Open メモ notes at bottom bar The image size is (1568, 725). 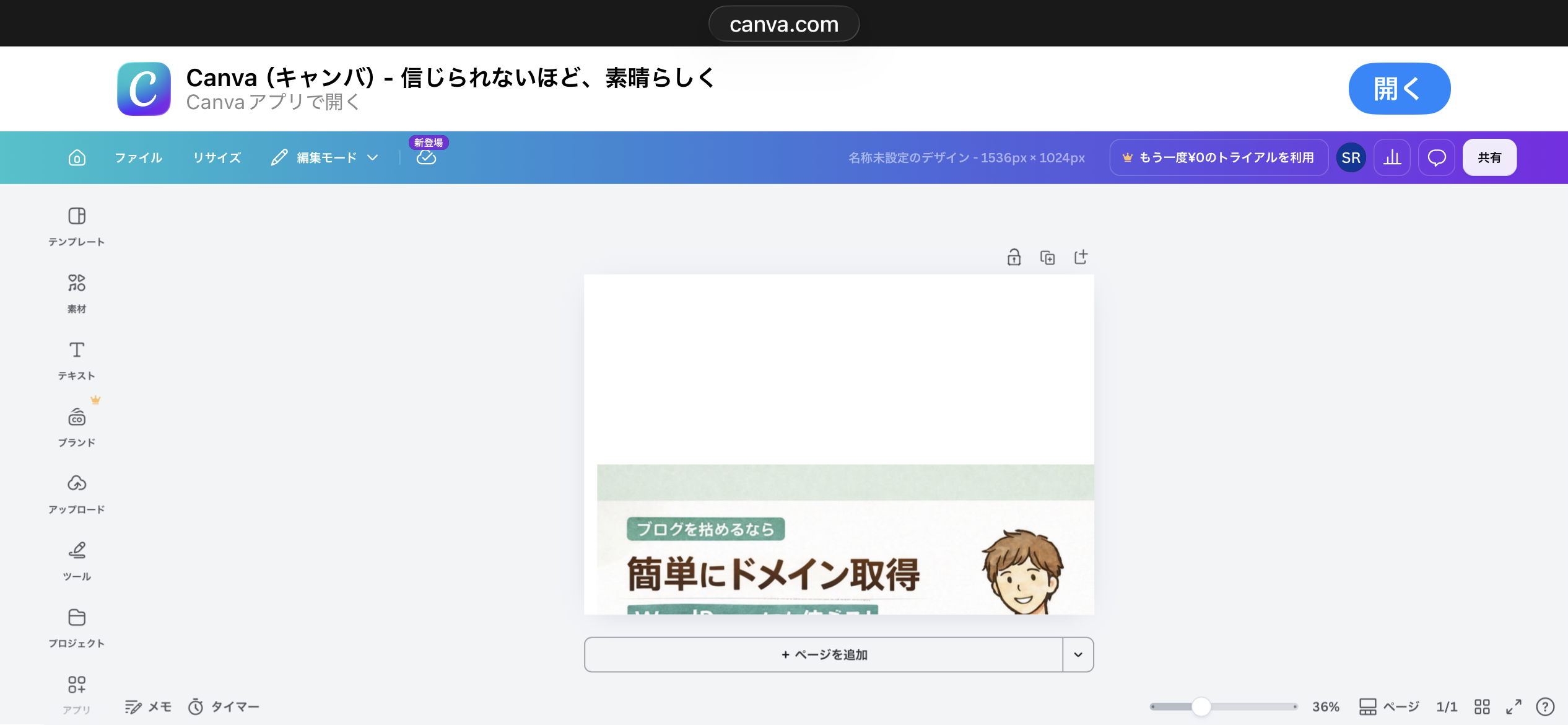point(147,706)
